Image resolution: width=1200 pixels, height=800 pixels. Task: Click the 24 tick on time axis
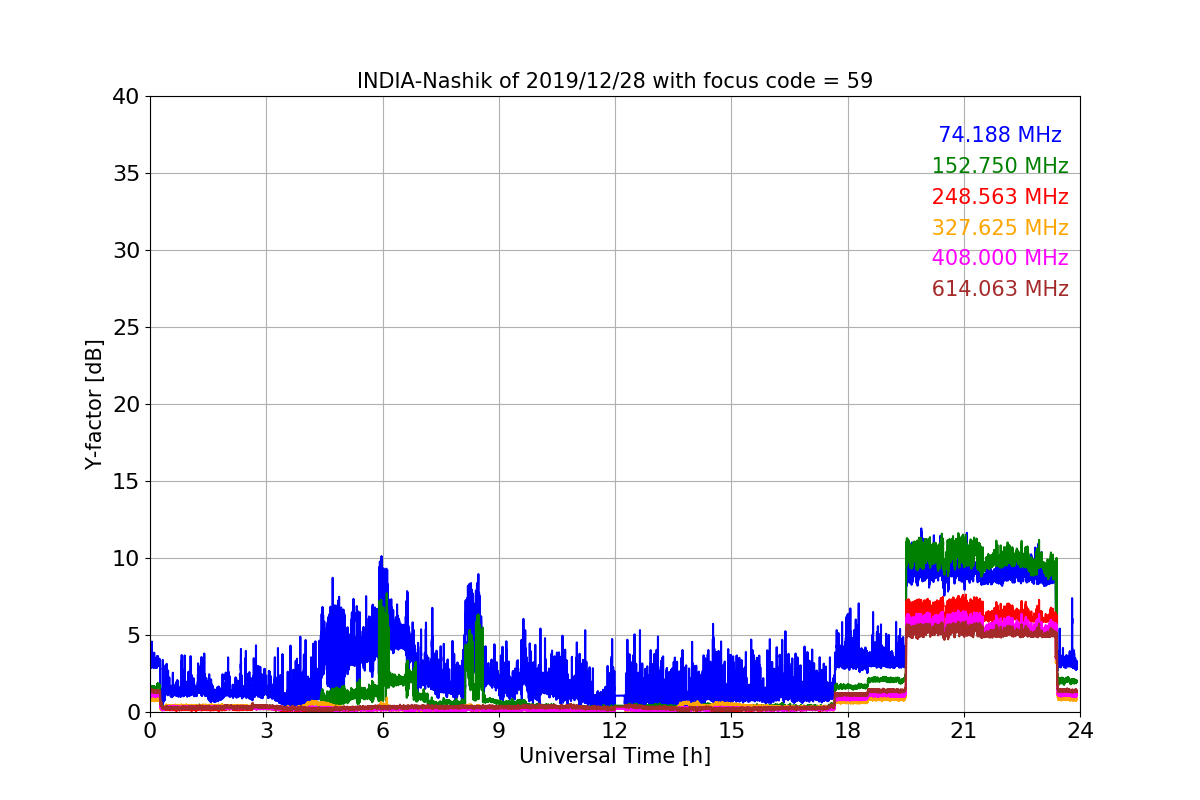tap(1080, 730)
